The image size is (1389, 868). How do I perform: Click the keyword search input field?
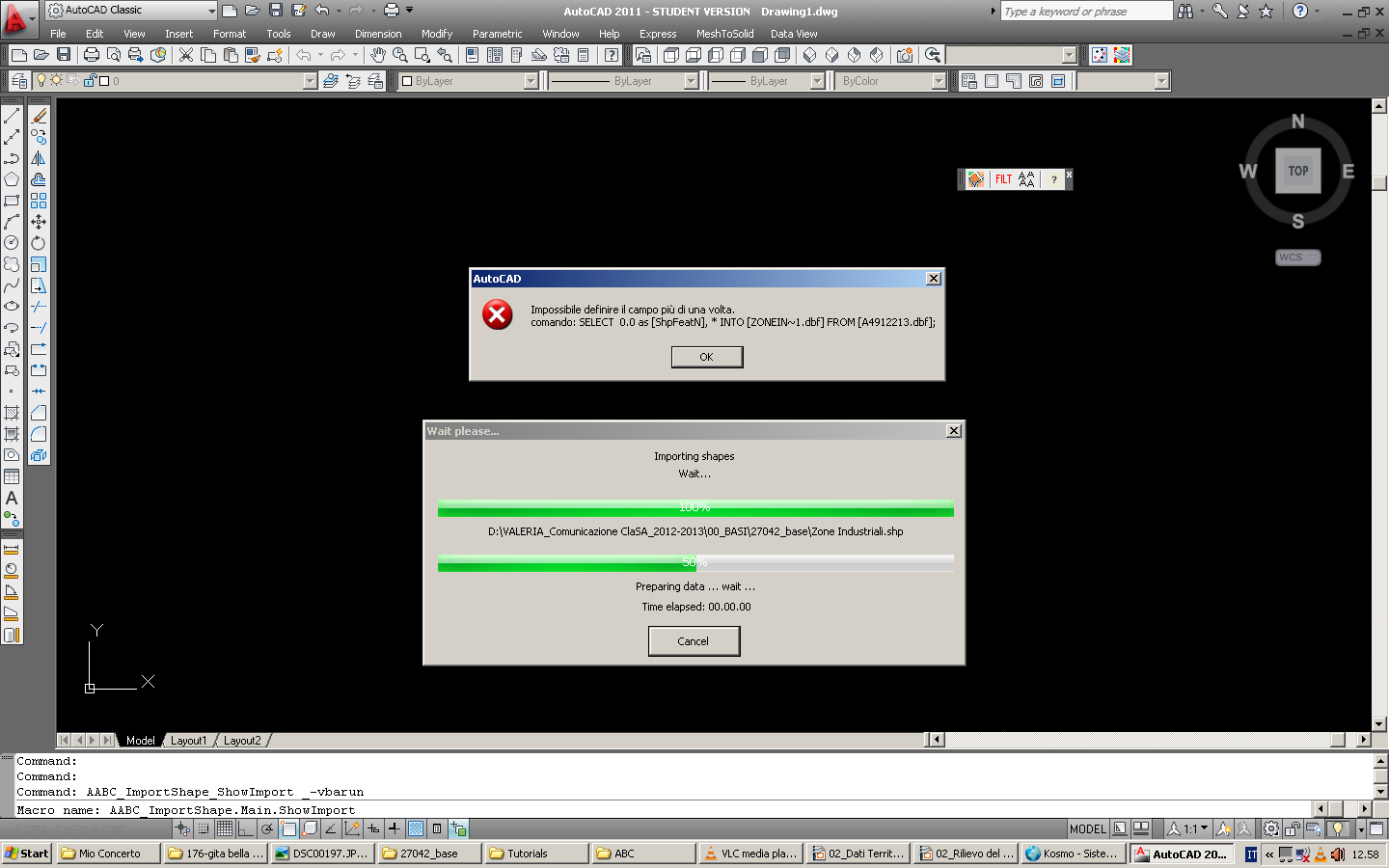(x=1086, y=11)
